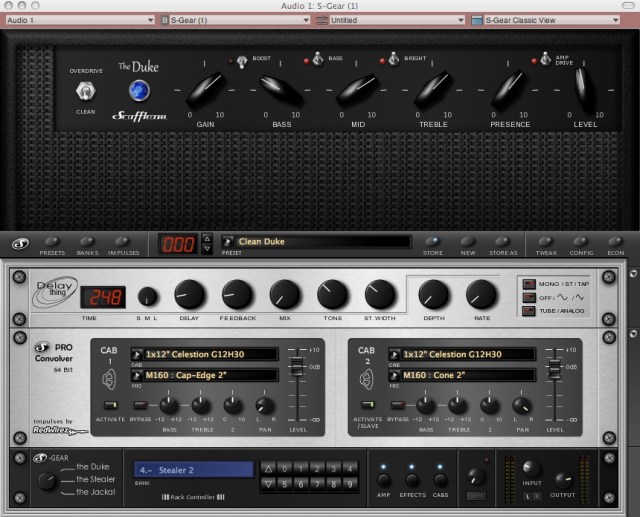Click the Gain knob
The width and height of the screenshot is (640, 517).
coord(205,90)
